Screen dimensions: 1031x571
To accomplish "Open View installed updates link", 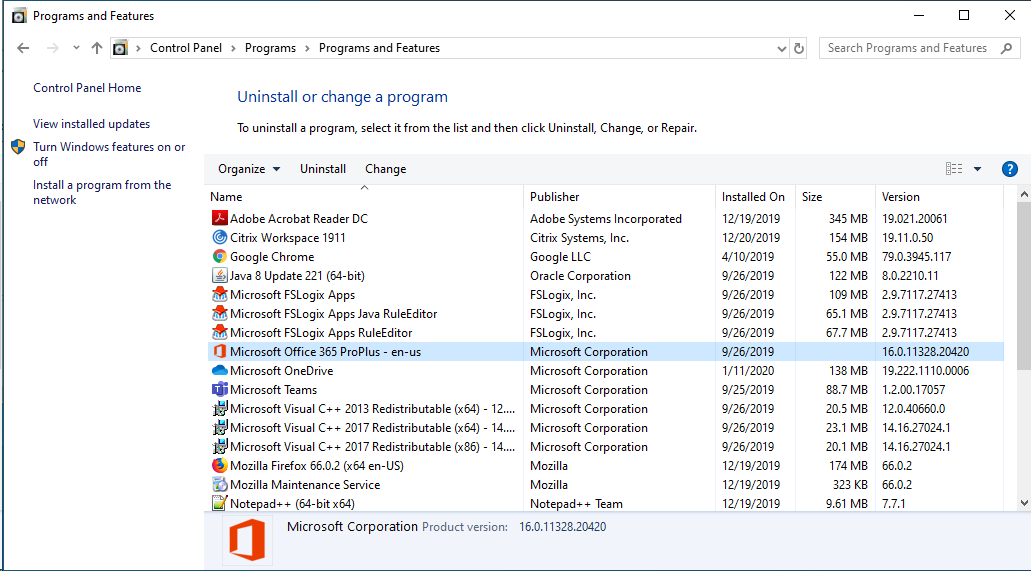I will tap(91, 124).
